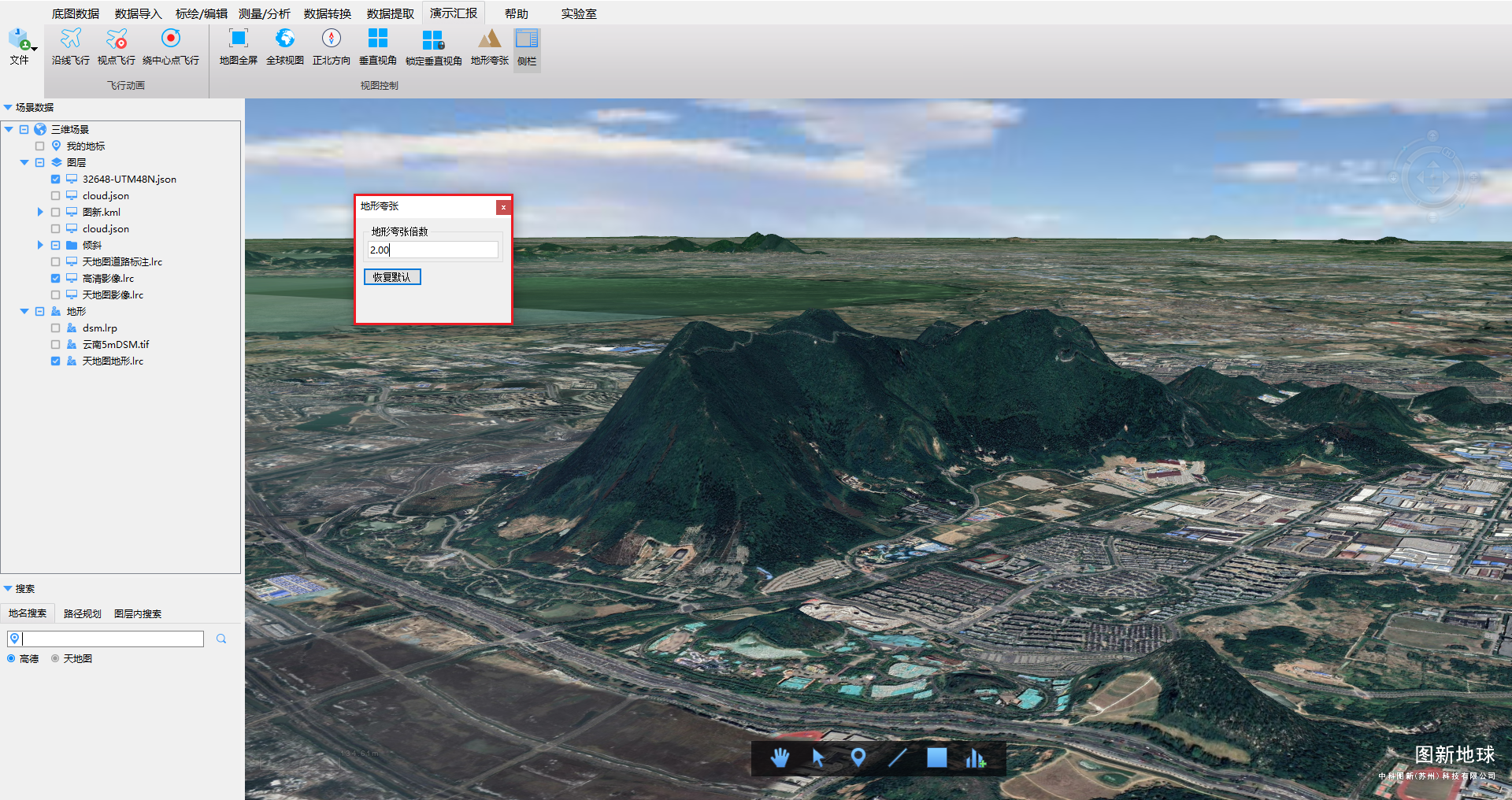Uncheck 高清影像.lrc layer
Screen dimensions: 1512x800
coord(55,278)
